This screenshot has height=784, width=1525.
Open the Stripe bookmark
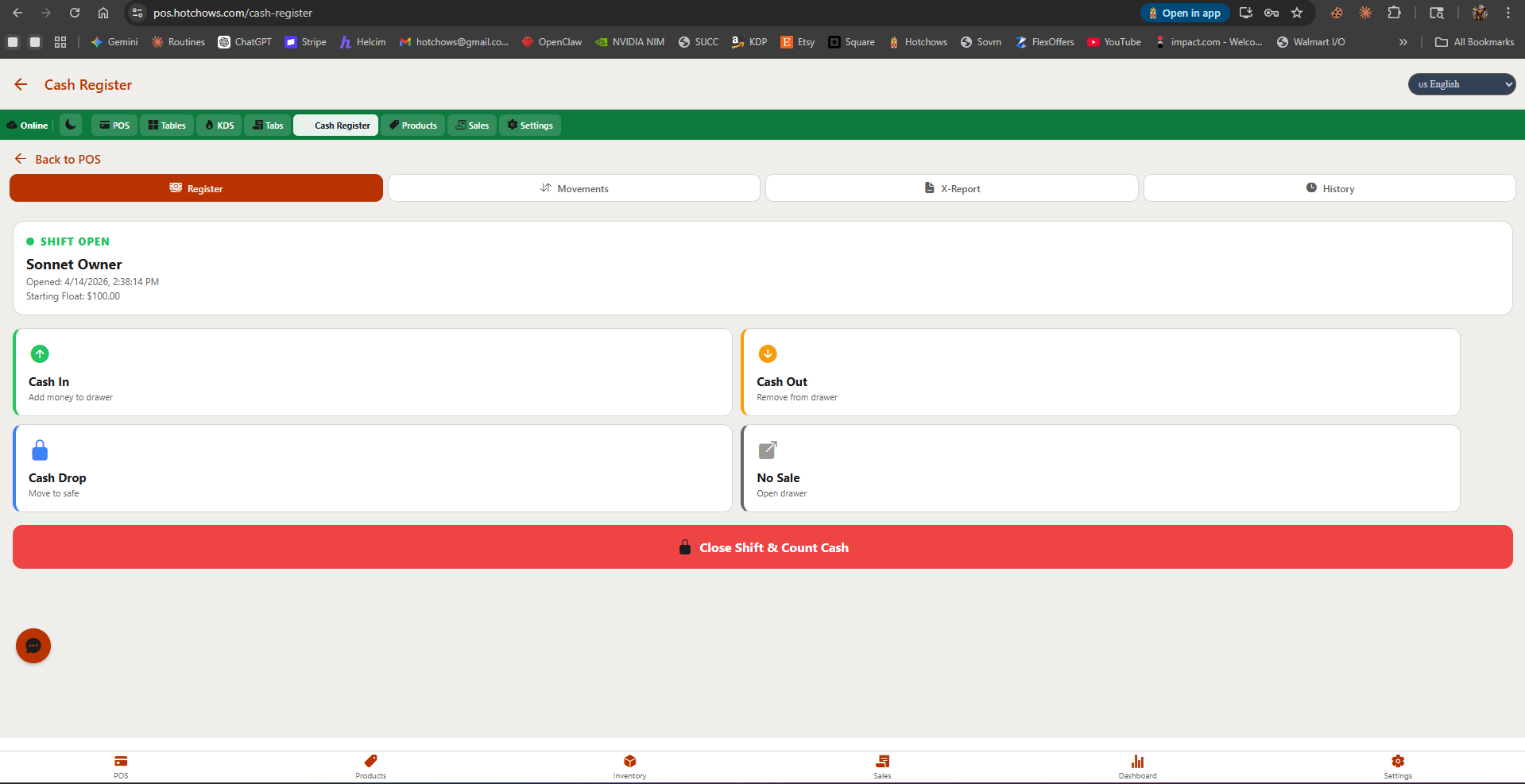[306, 42]
